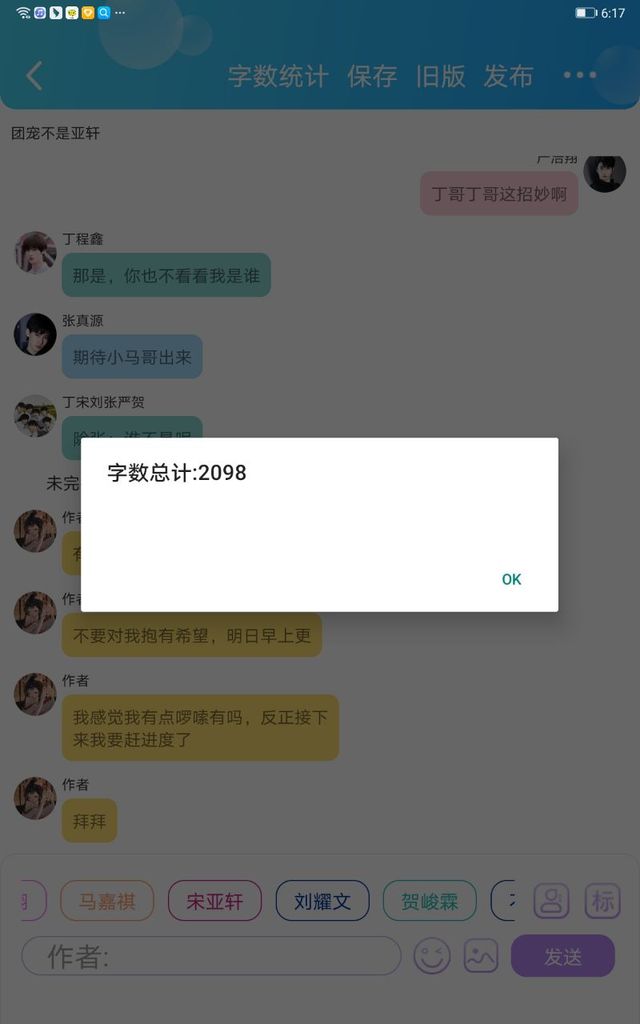The width and height of the screenshot is (640, 1024).
Task: Tap 丁程鑫's avatar thumbnail
Action: tap(35, 253)
